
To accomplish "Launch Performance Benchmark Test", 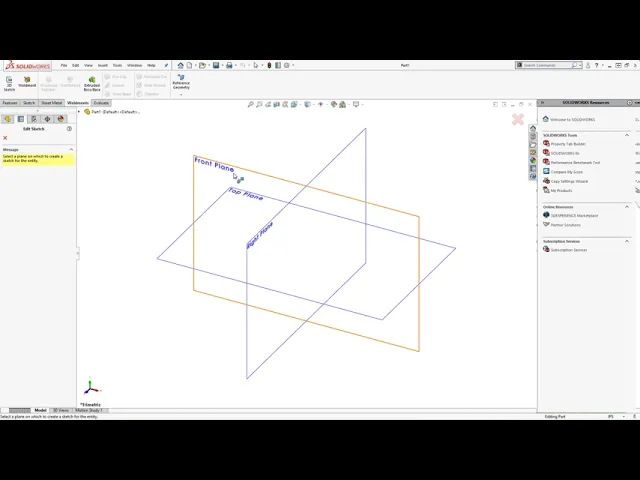I will click(x=575, y=162).
